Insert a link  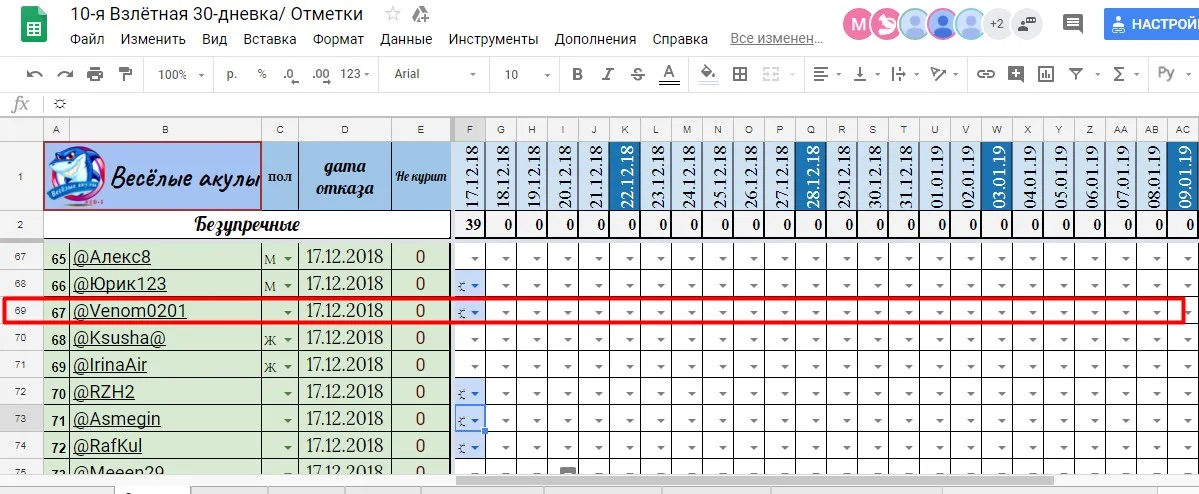[986, 74]
